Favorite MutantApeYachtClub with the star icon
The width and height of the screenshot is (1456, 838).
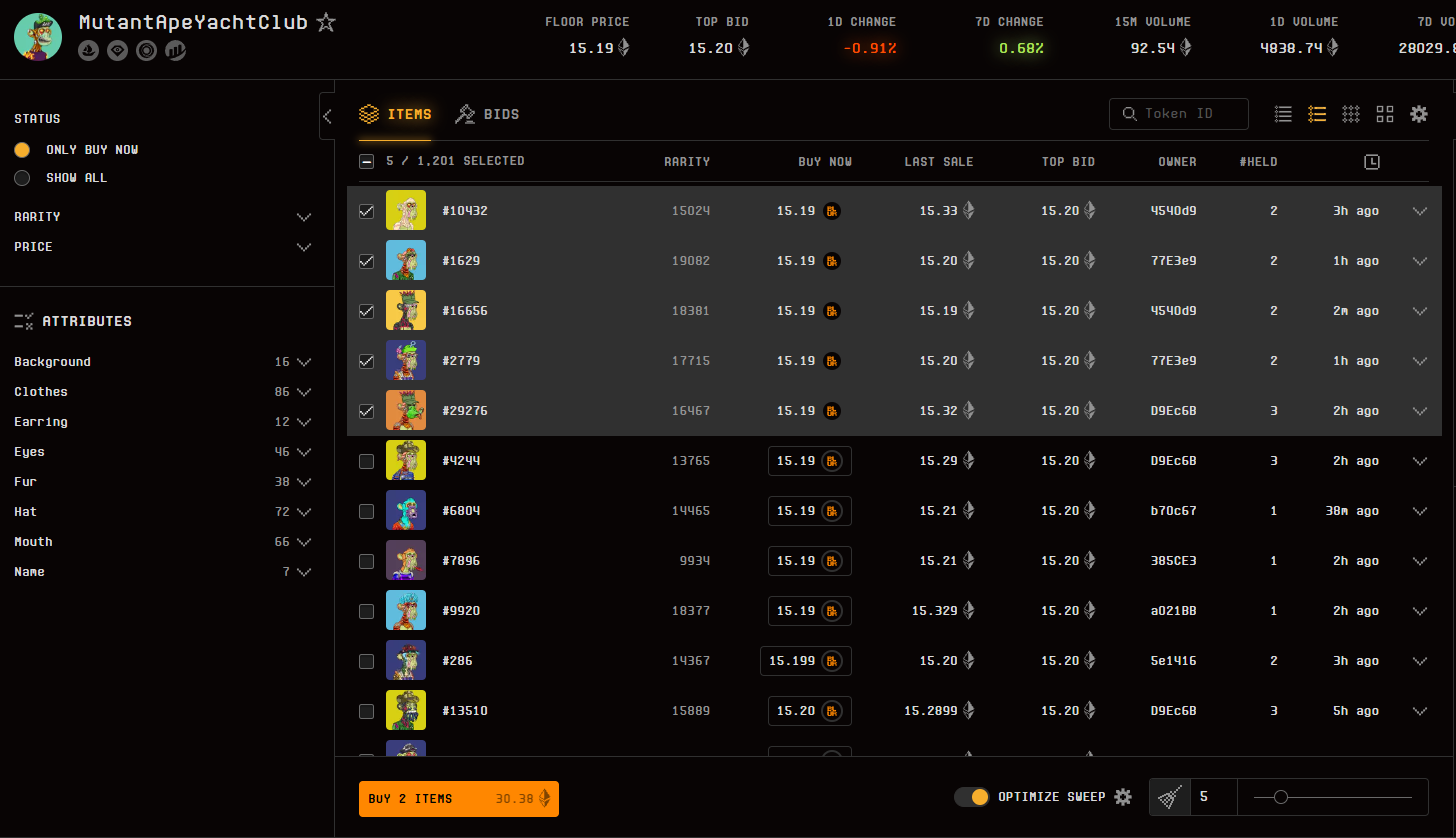[x=326, y=22]
